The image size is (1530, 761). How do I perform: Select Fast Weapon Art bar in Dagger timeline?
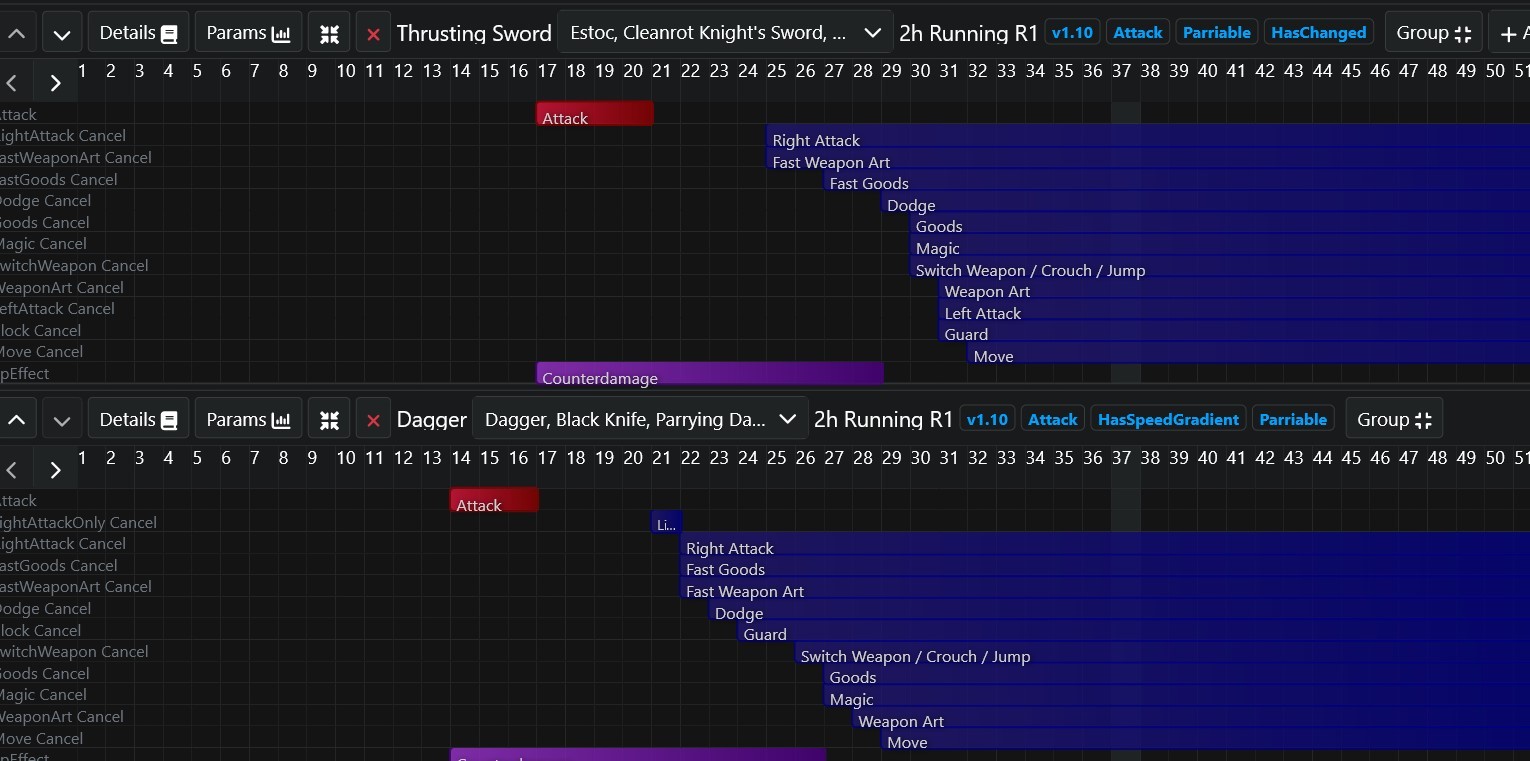tap(1105, 588)
